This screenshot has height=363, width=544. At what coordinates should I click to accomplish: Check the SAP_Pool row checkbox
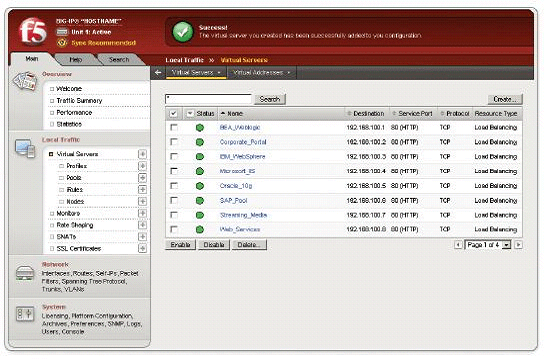point(174,200)
